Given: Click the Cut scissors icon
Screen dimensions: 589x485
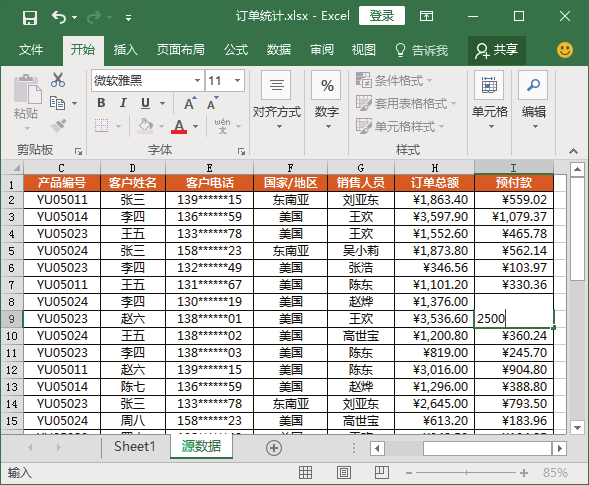Looking at the screenshot, I should click(x=58, y=80).
